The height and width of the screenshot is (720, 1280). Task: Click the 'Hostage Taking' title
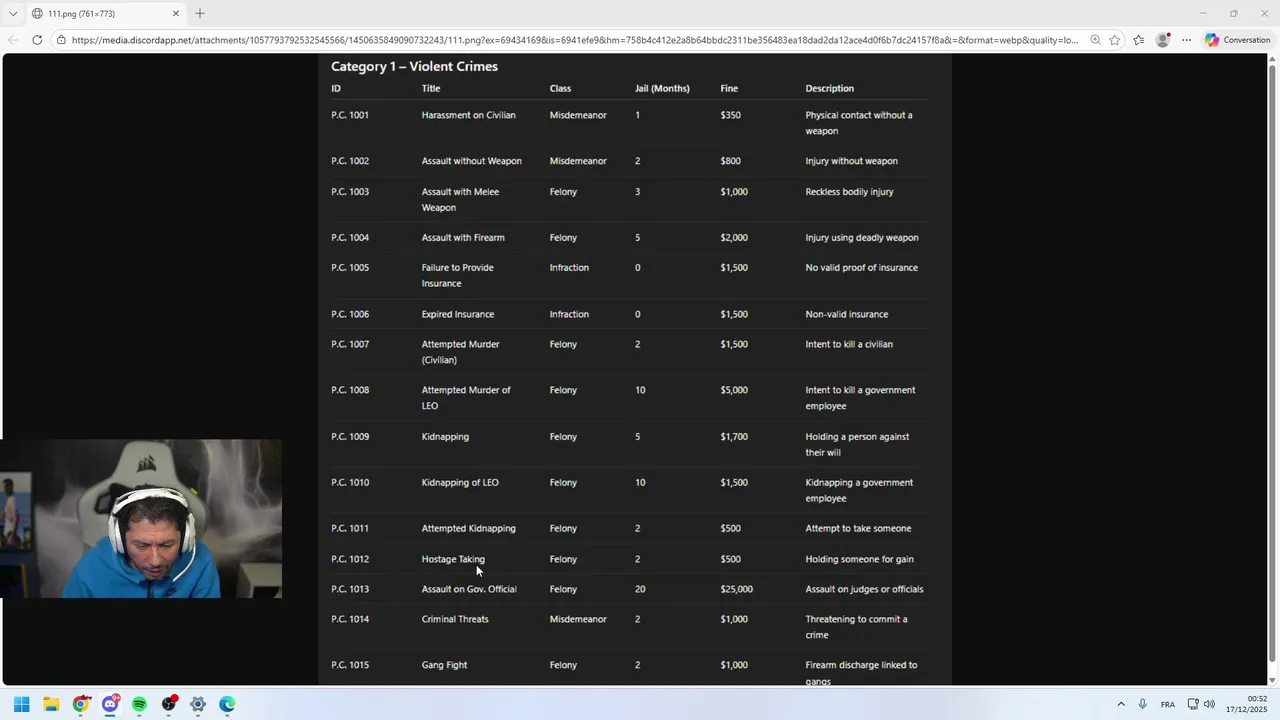tap(453, 559)
